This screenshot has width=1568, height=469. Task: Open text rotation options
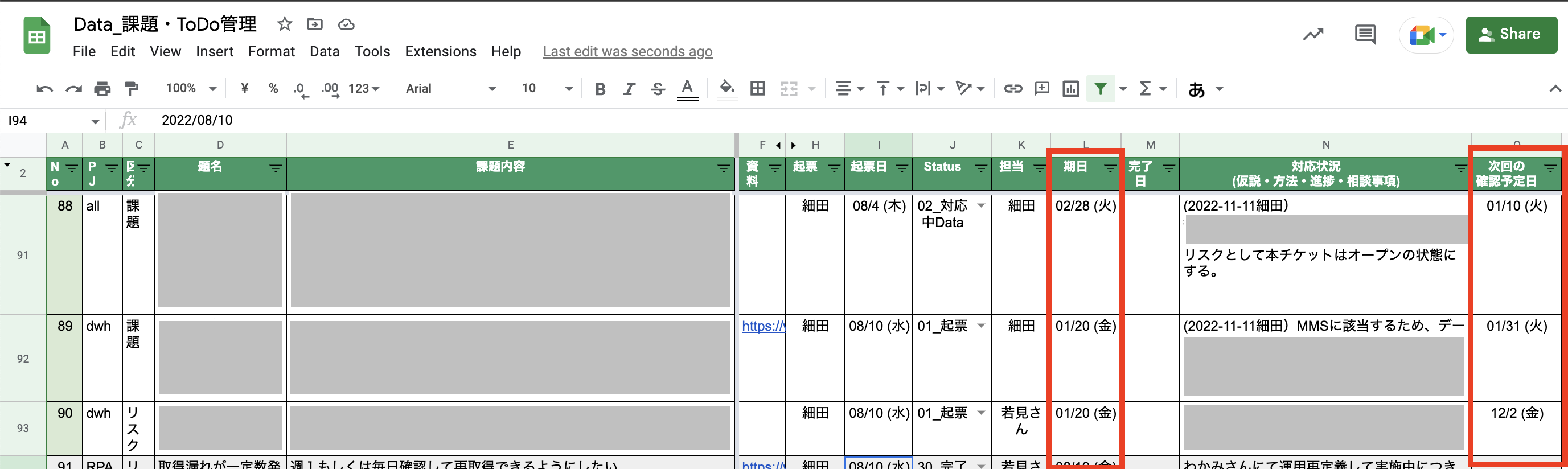[970, 89]
